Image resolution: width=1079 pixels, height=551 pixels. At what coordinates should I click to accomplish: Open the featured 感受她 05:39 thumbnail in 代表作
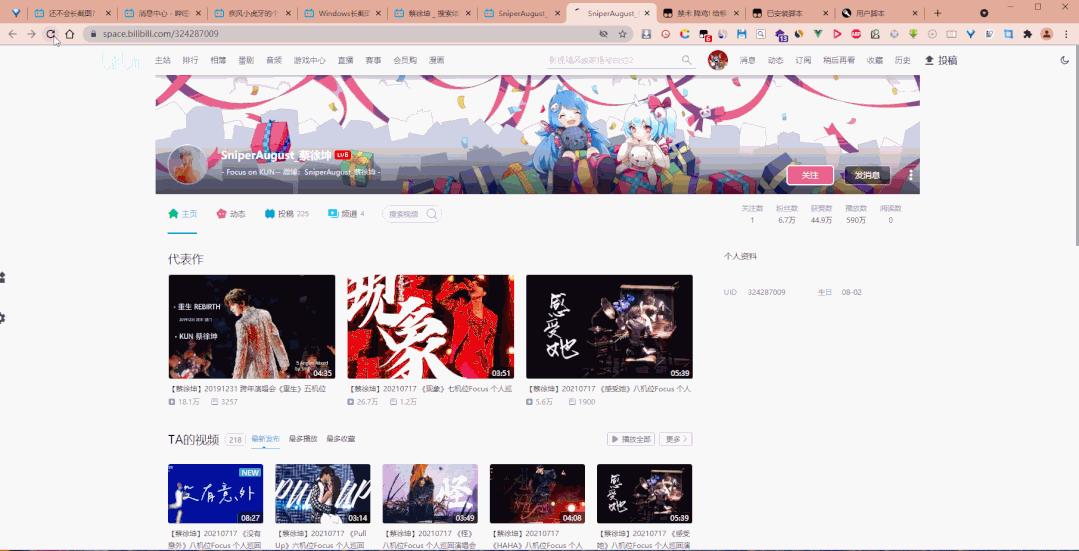[610, 327]
